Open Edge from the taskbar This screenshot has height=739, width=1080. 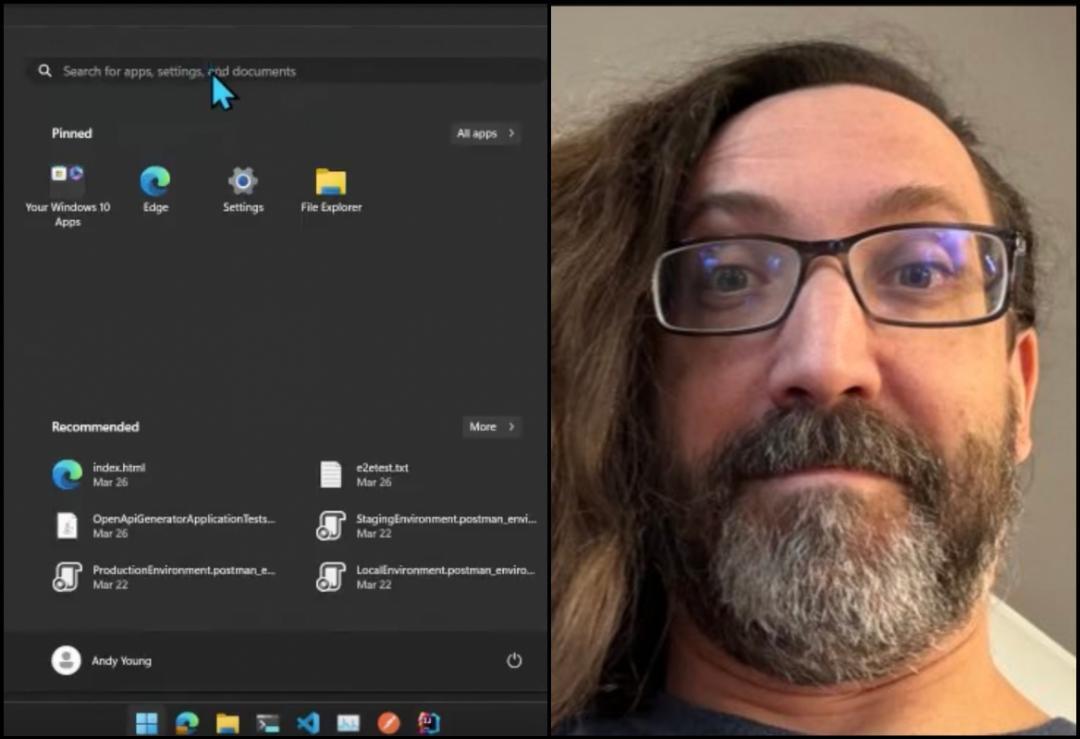(x=187, y=722)
